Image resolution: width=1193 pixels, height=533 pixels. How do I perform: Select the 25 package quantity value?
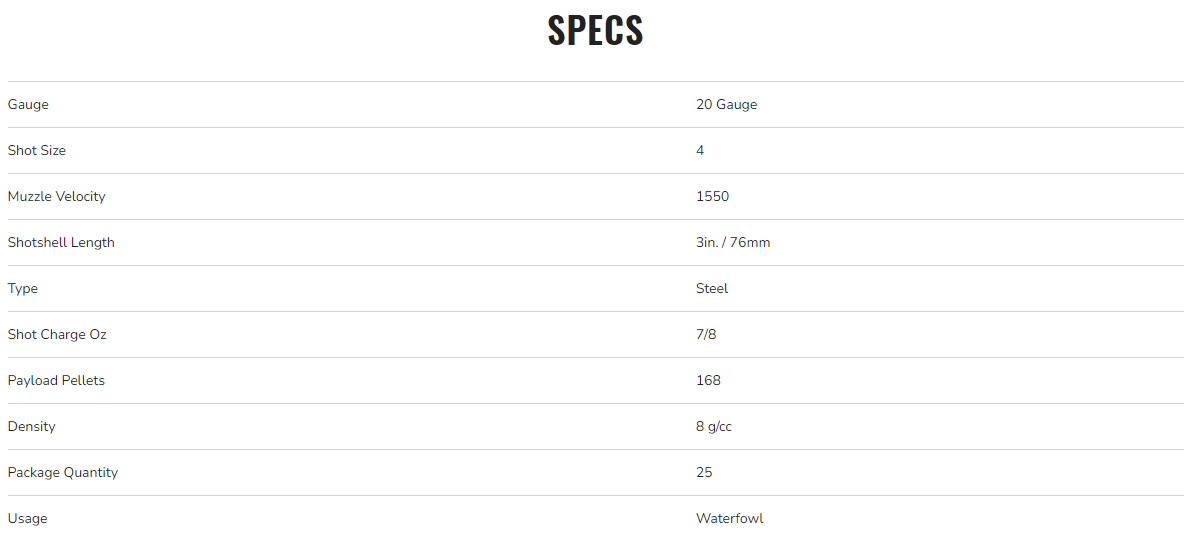pyautogui.click(x=704, y=473)
